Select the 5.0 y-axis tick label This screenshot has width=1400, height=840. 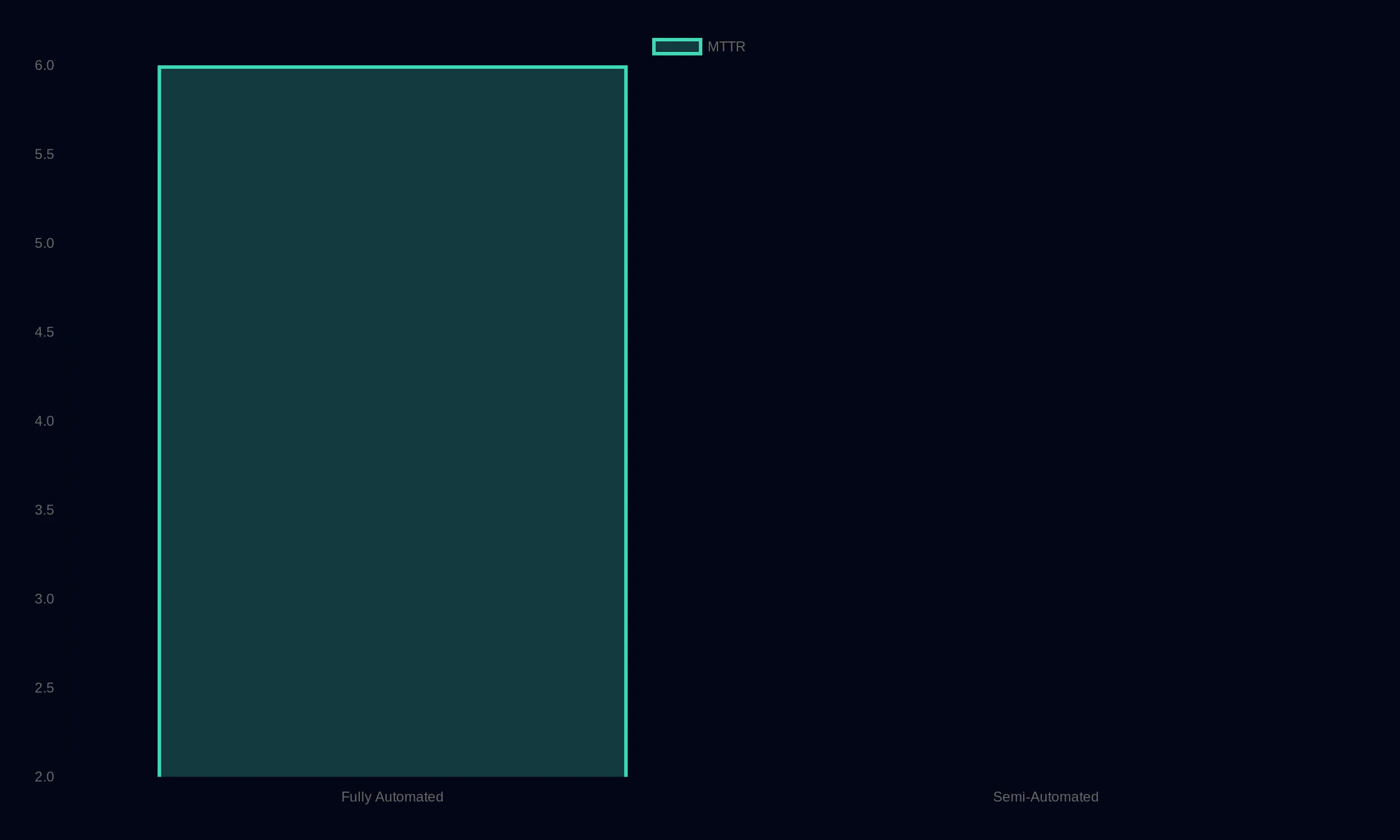pos(44,243)
